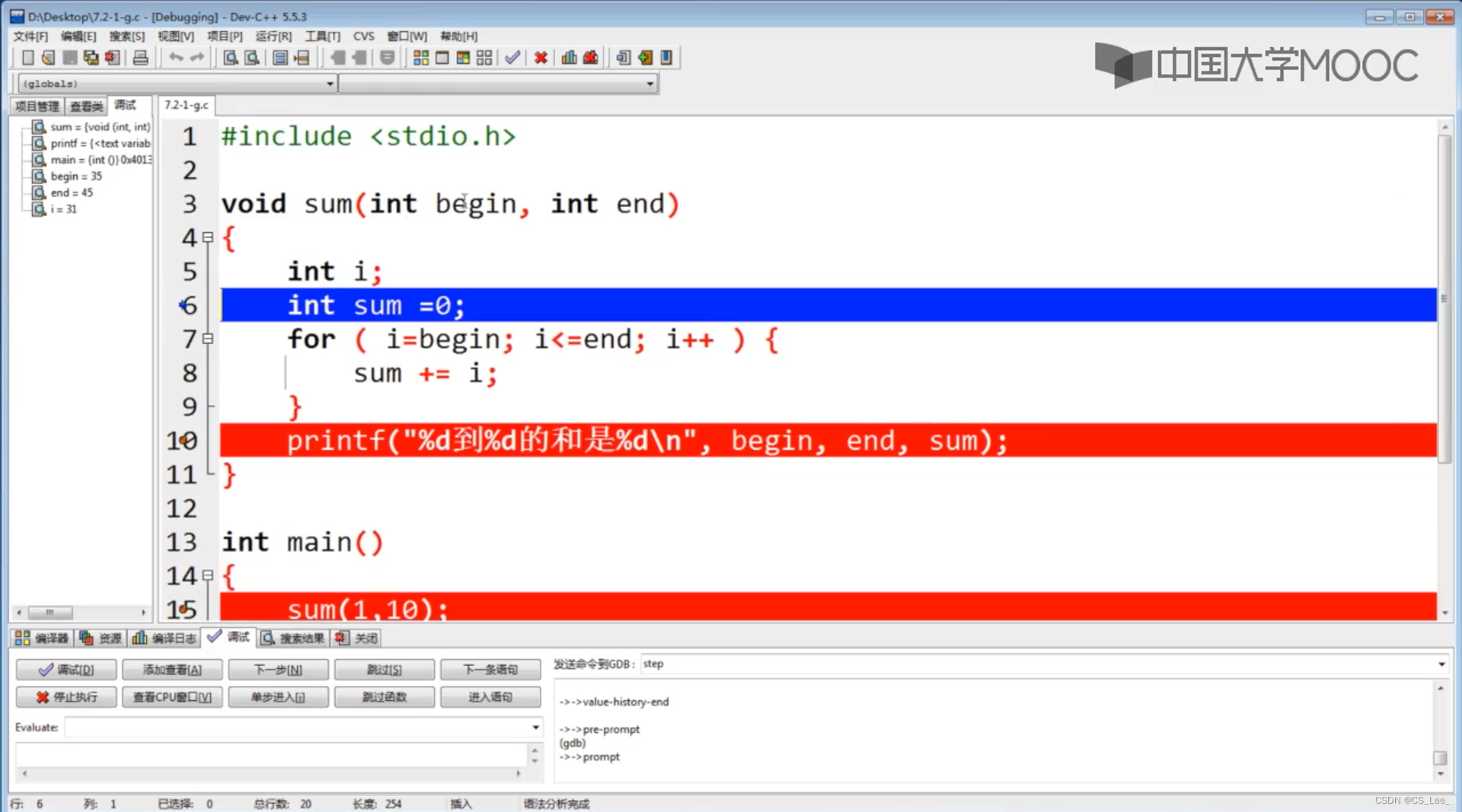Collapse the for loop fold at line 7
This screenshot has width=1462, height=812.
[x=208, y=339]
